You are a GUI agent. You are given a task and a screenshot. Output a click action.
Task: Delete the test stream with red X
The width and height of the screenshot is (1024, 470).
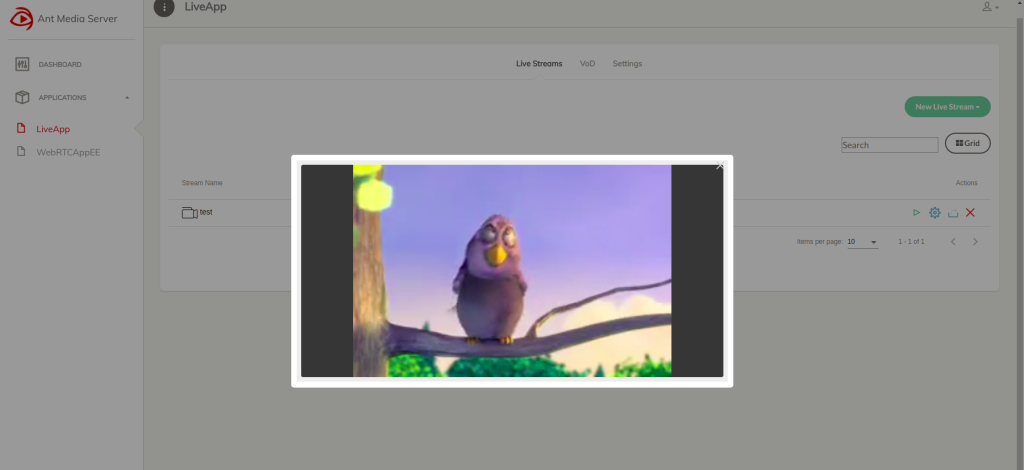(970, 213)
